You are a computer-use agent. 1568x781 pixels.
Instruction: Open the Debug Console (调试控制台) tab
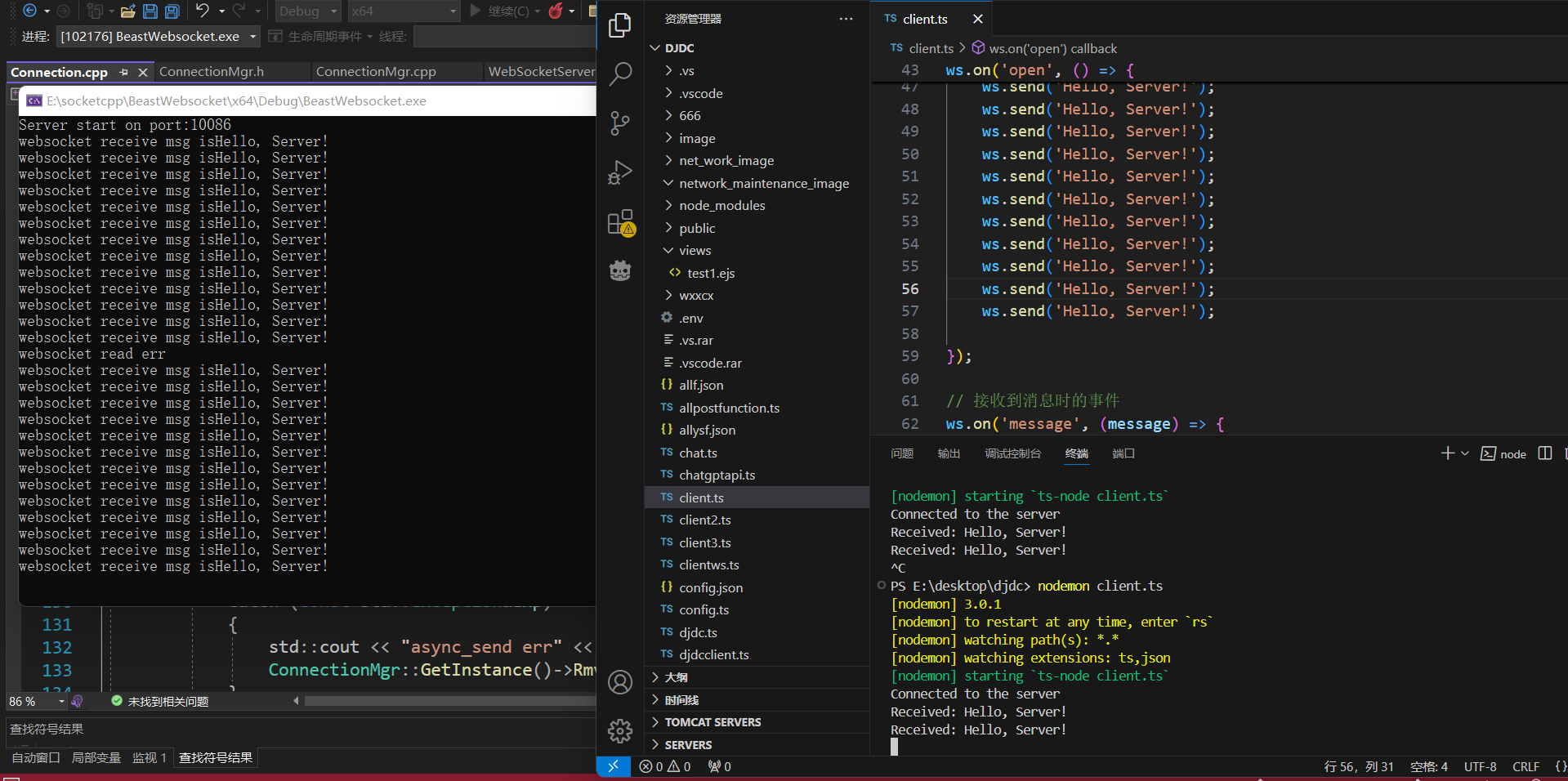coord(1013,453)
